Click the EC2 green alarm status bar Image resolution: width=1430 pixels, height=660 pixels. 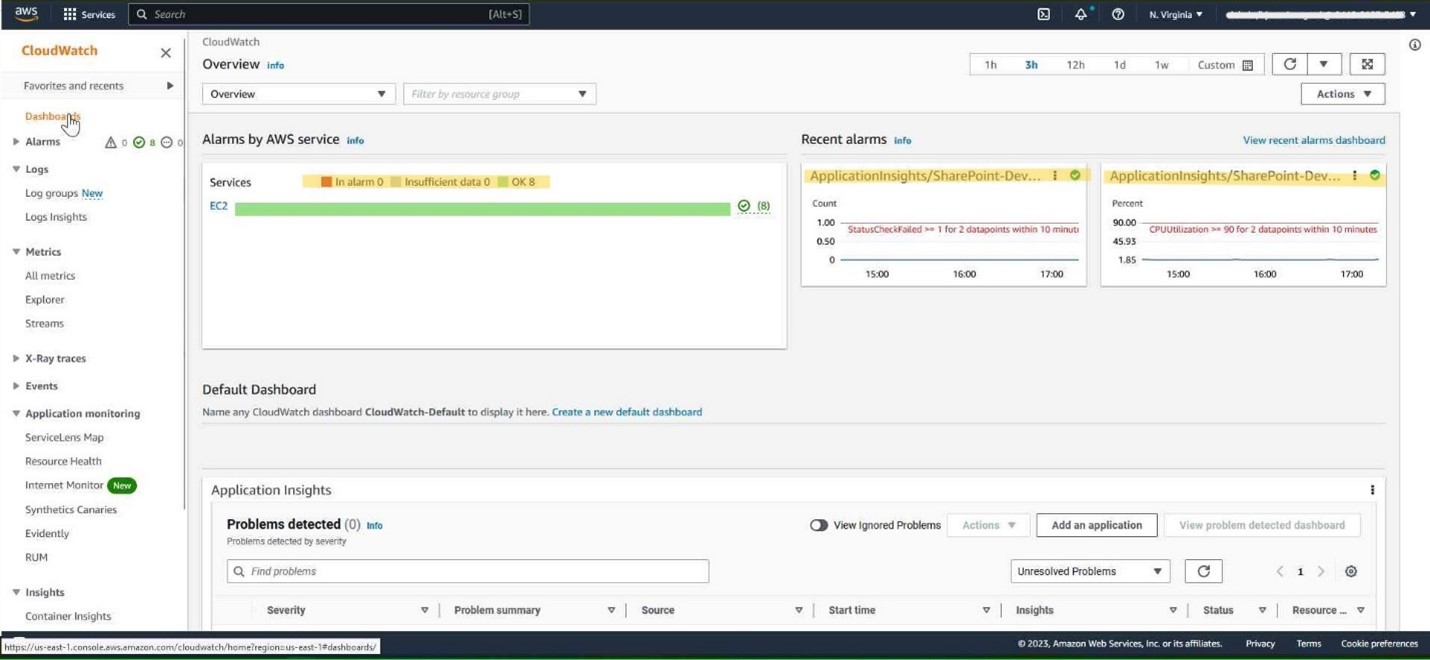click(483, 209)
